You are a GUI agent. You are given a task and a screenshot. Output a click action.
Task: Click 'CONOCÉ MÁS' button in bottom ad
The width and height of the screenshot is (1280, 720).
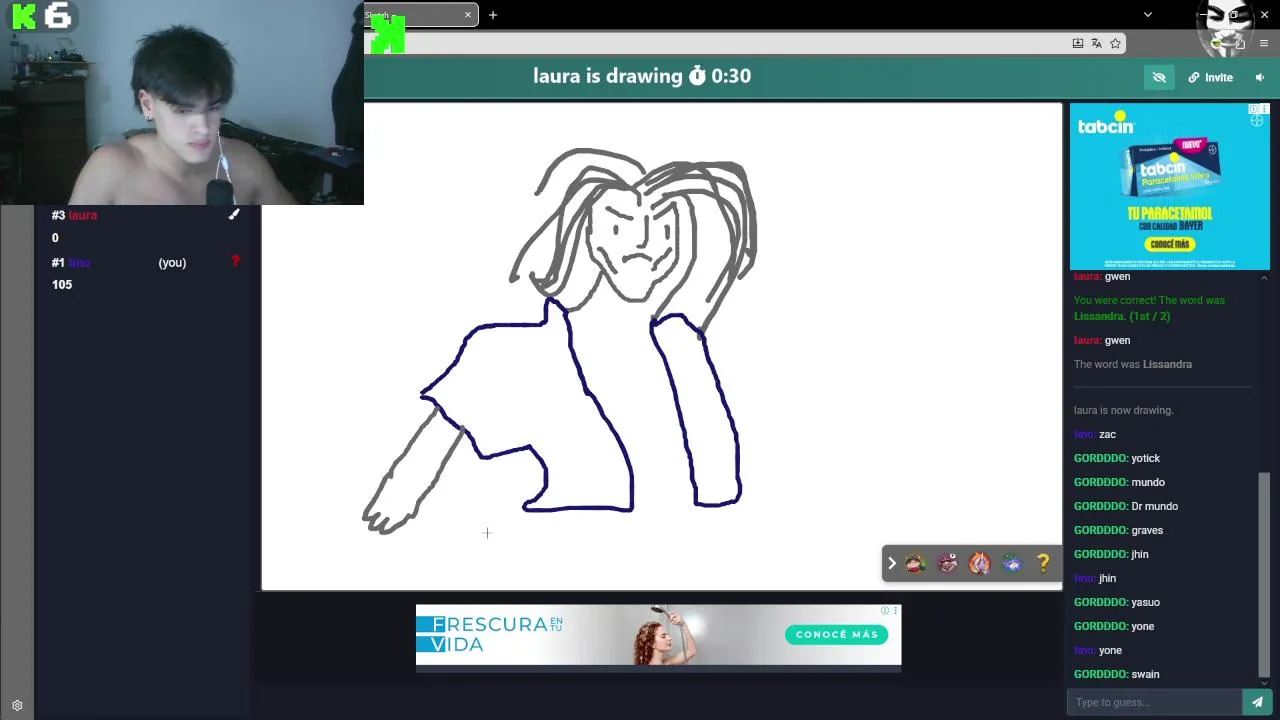(837, 634)
